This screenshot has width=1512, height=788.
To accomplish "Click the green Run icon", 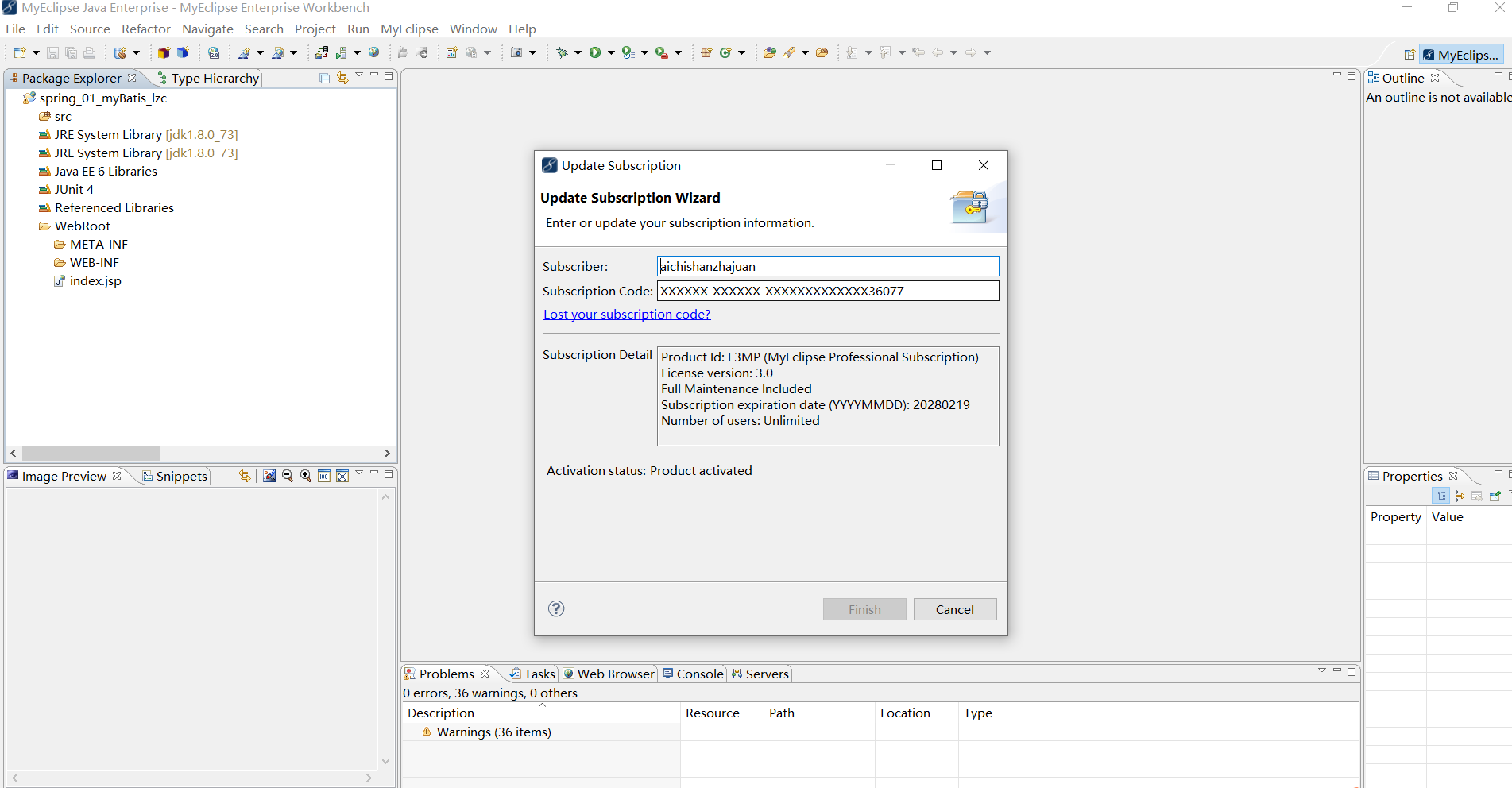I will 594,52.
